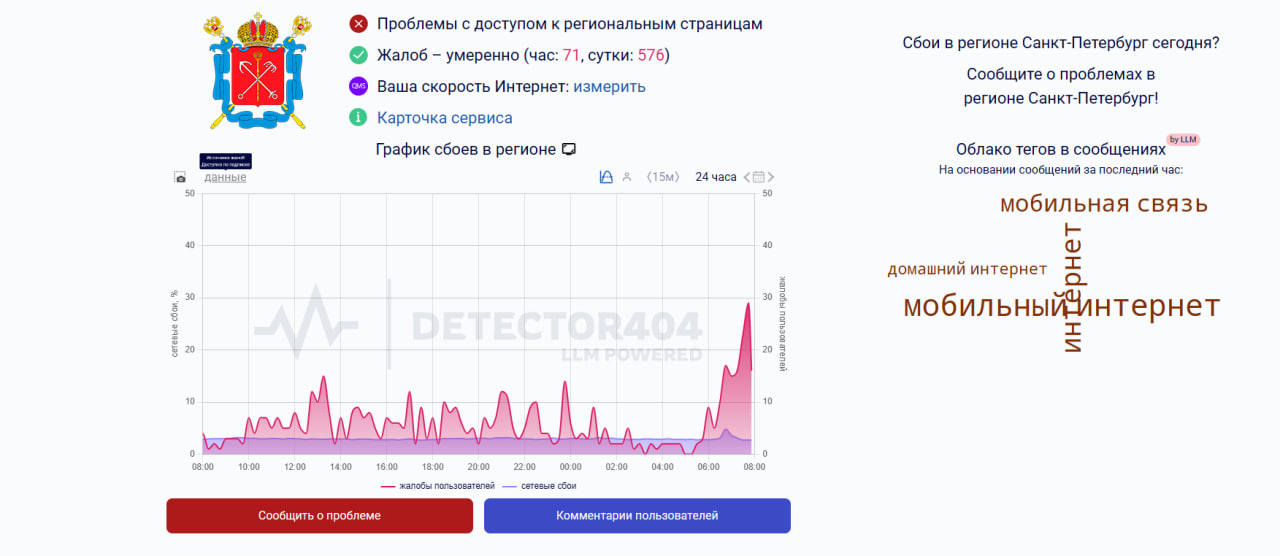Click the user person icon above chart
1280x556 pixels.
pos(627,177)
